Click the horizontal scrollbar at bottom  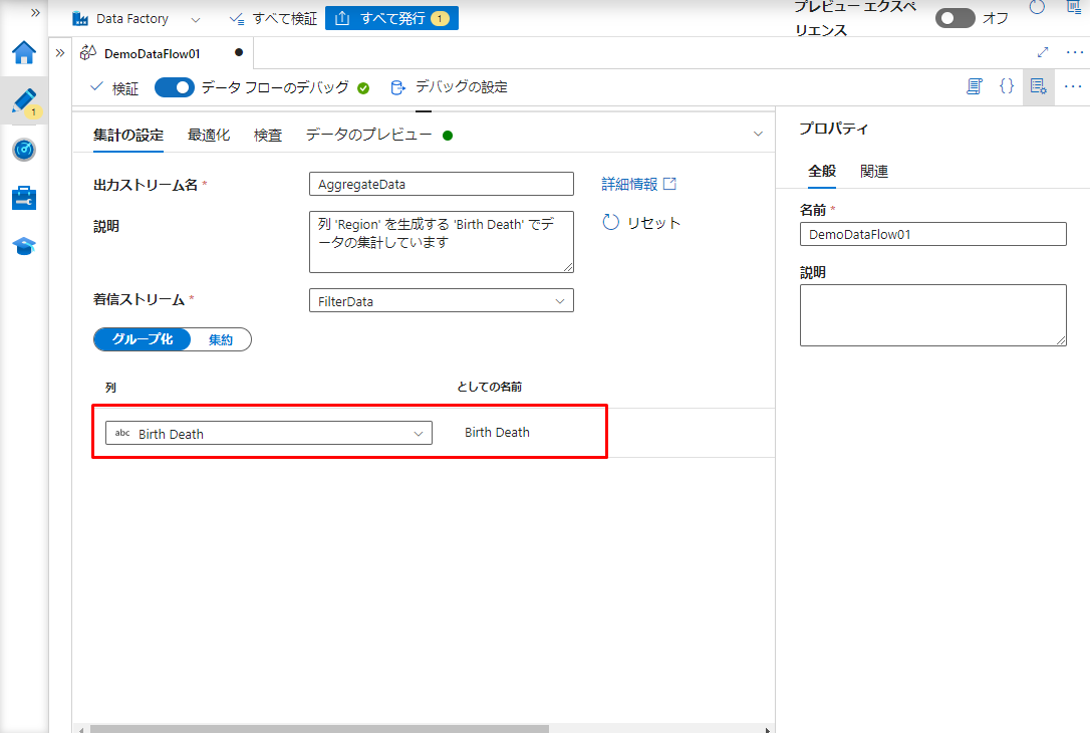[x=320, y=729]
